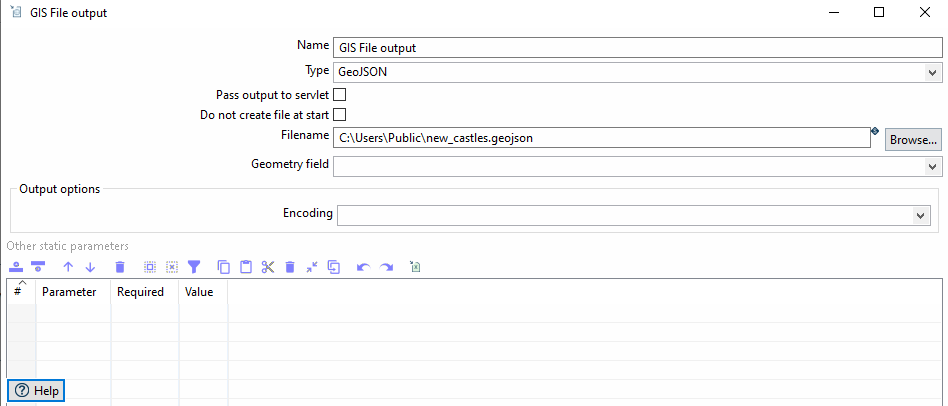Select all rows in parameters table

pyautogui.click(x=150, y=266)
